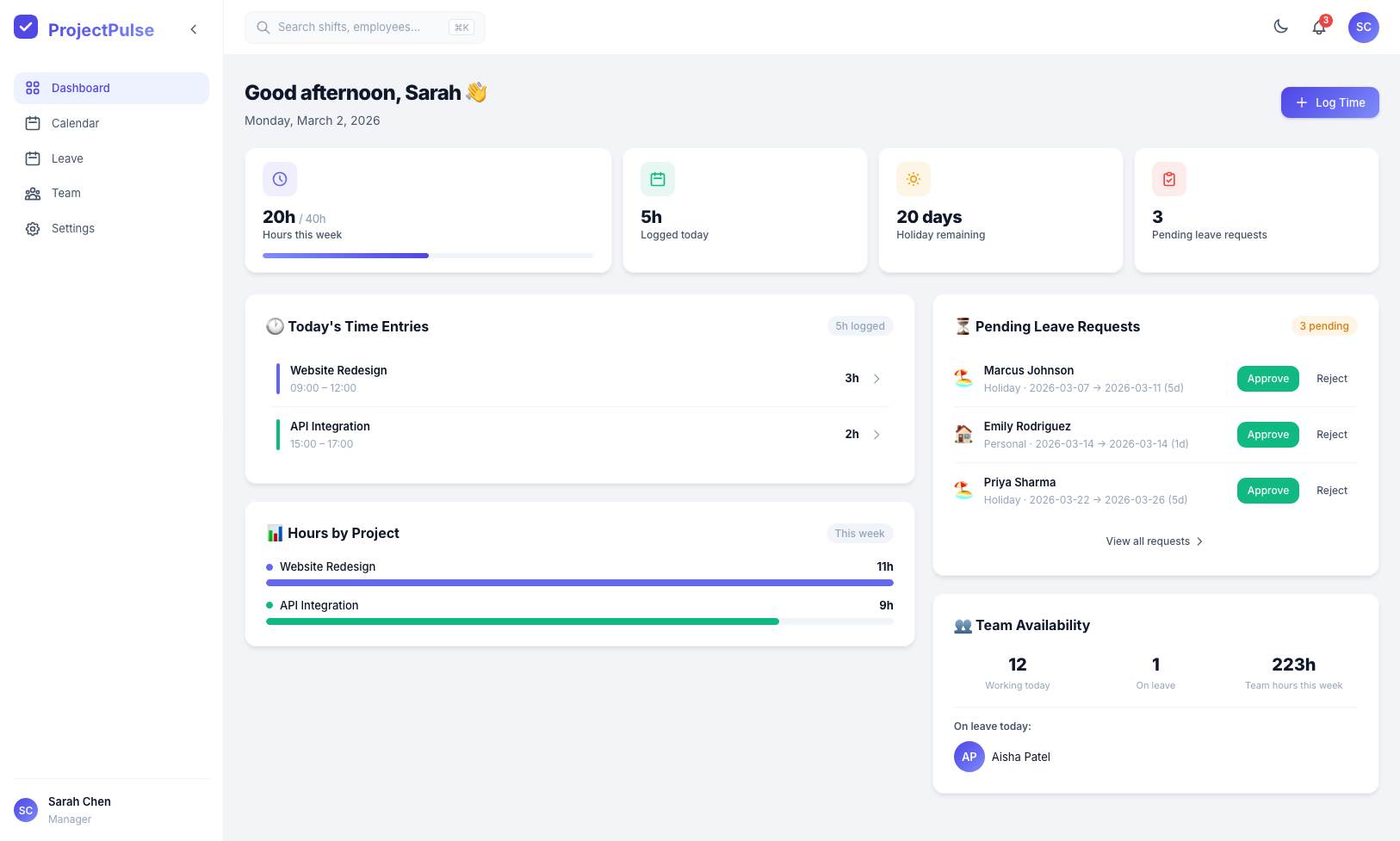The height and width of the screenshot is (841, 1400).
Task: Click the weekly hours progress bar
Action: 428,256
